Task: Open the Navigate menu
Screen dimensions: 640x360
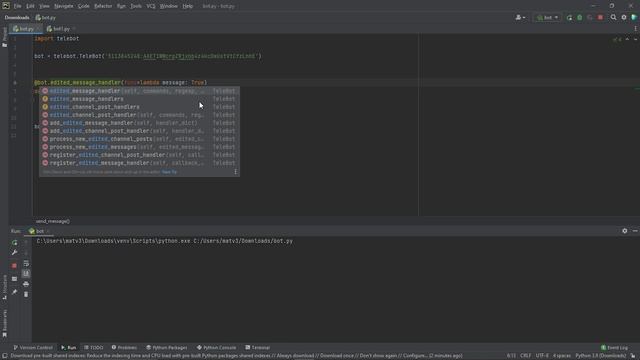Action: tap(64, 6)
